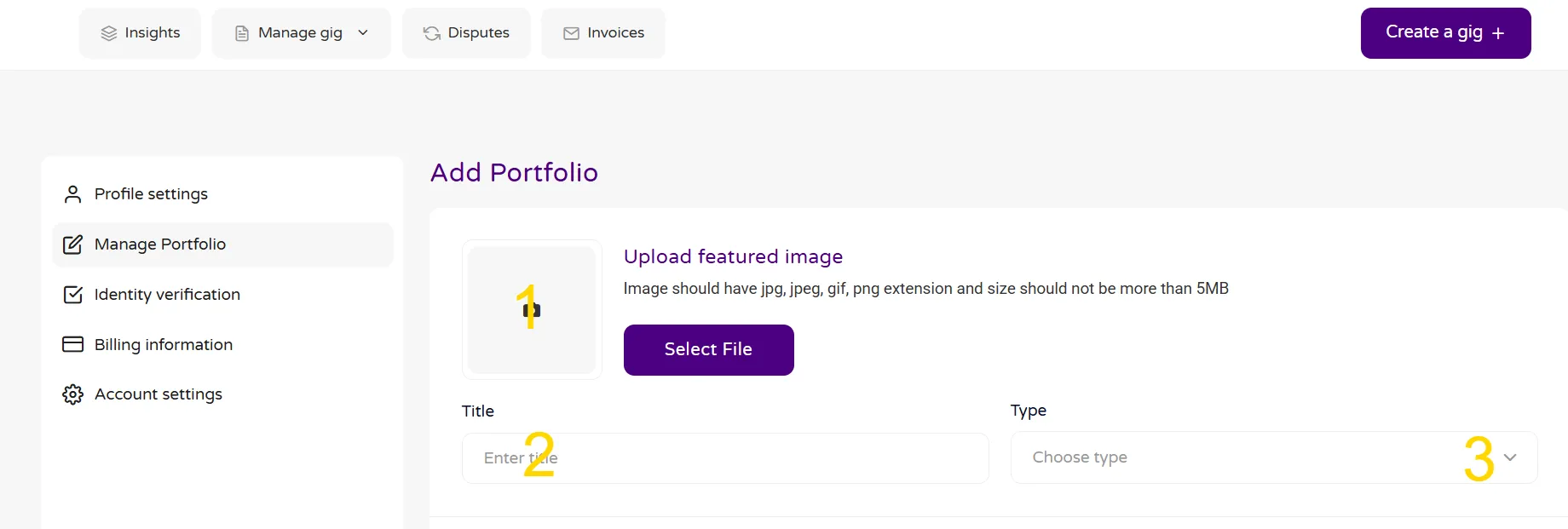
Task: Click the Disputes refresh arrows icon
Action: (432, 33)
